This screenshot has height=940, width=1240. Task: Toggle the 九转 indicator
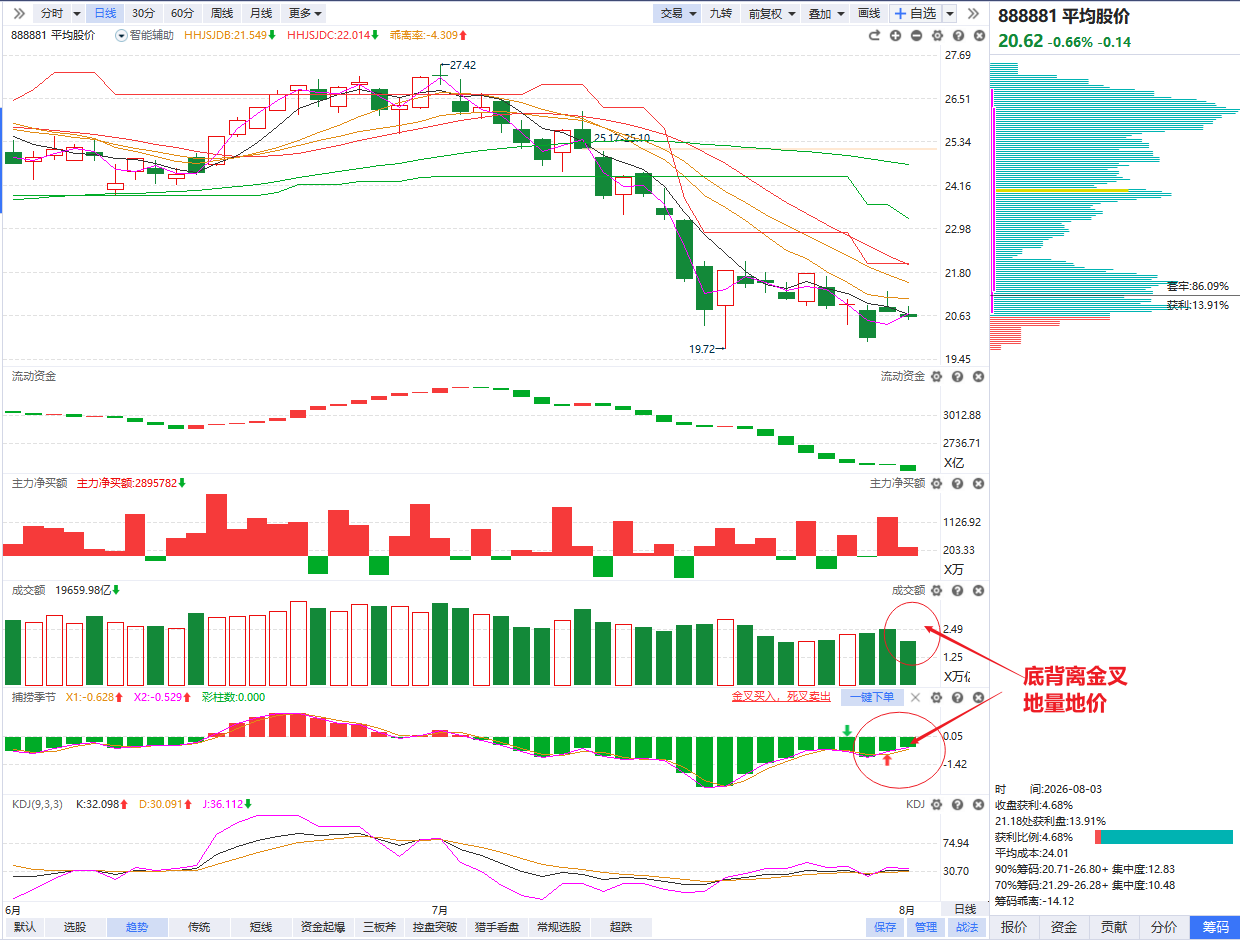point(720,13)
